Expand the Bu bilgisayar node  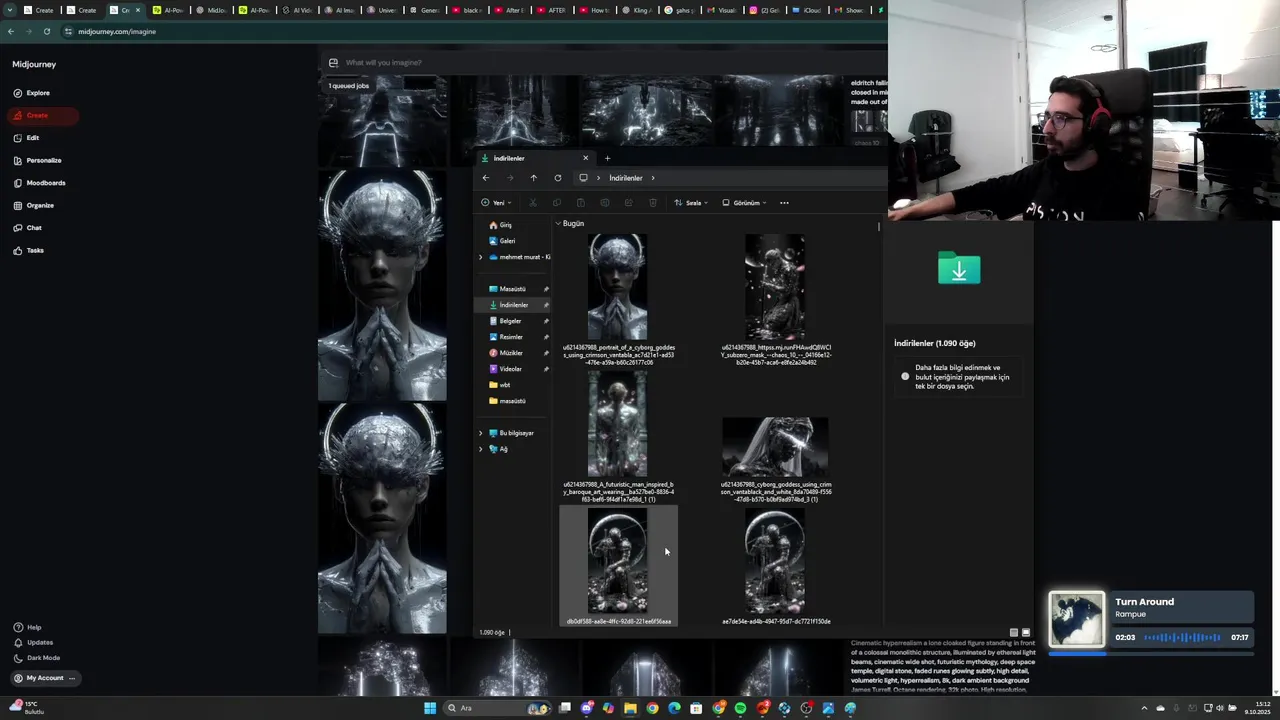480,433
